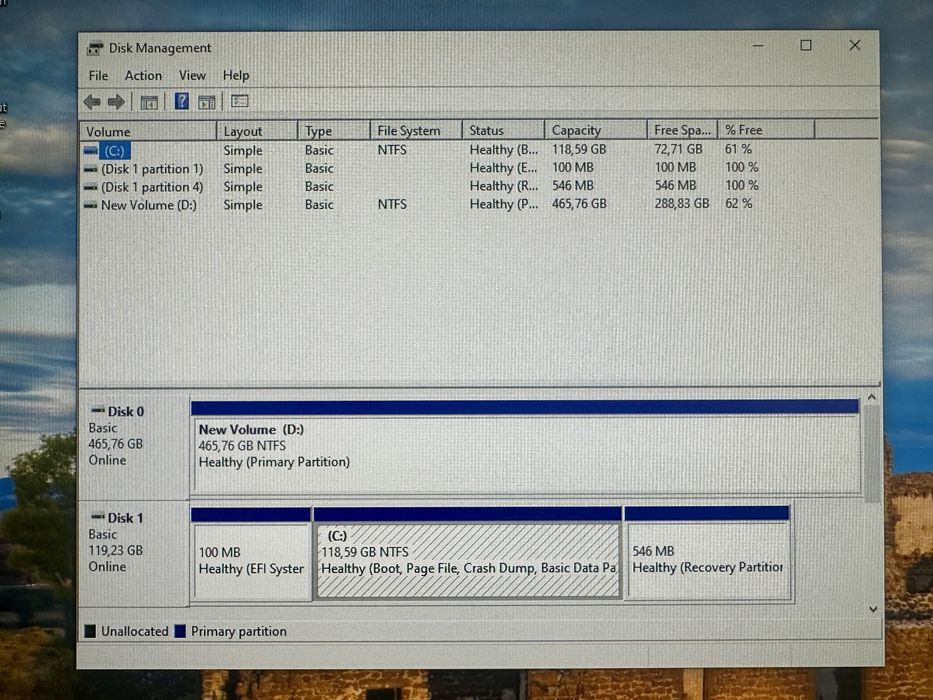Click the Disk 1 disk icon

click(98, 517)
